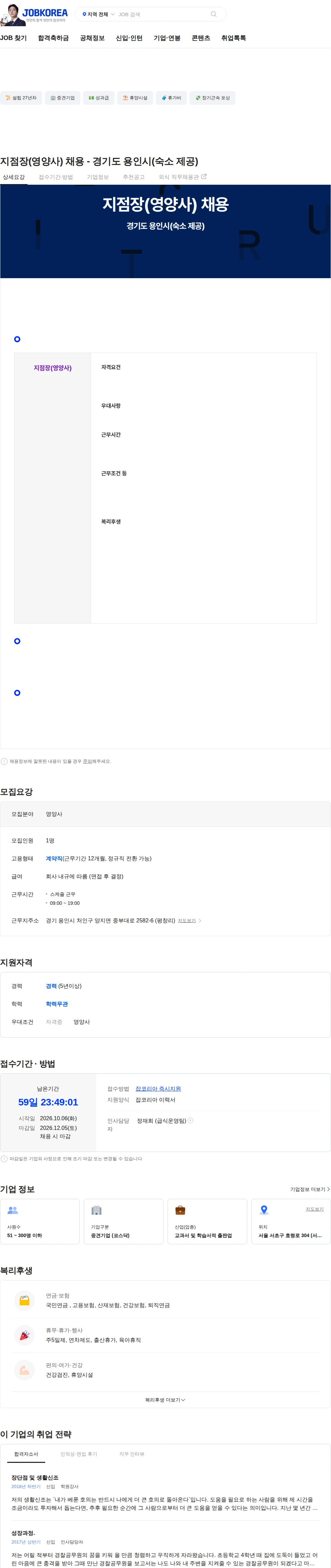
Task: Open the 장단점 및 생활신조 essay
Action: pyautogui.click(x=35, y=1478)
